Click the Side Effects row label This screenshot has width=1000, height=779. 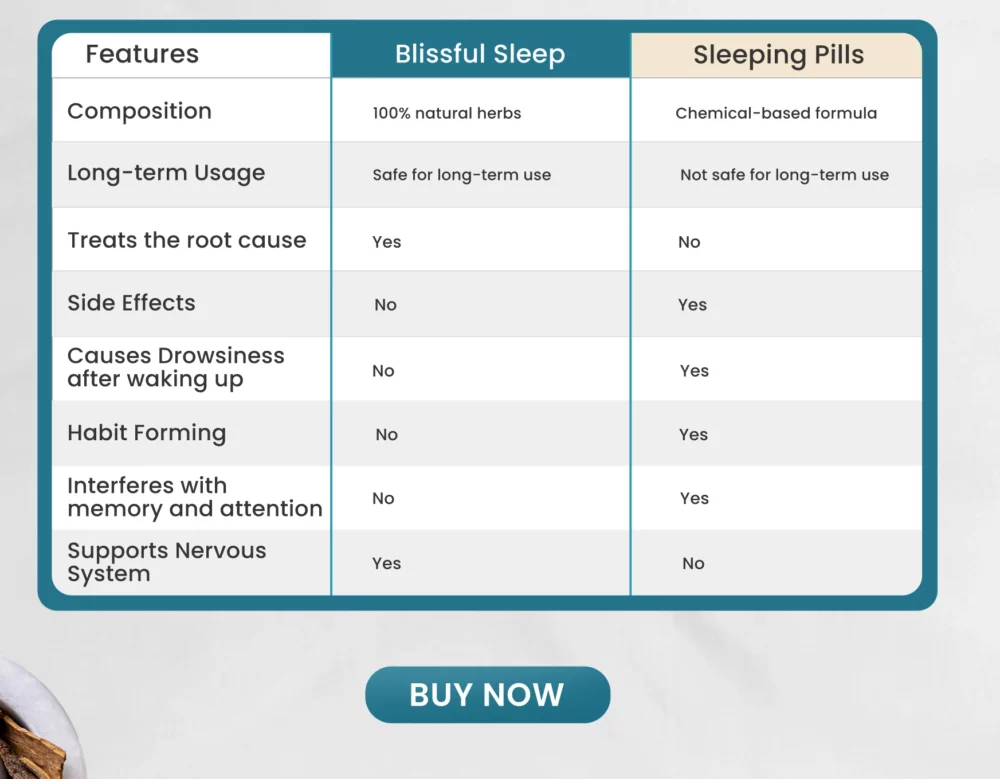coord(131,303)
